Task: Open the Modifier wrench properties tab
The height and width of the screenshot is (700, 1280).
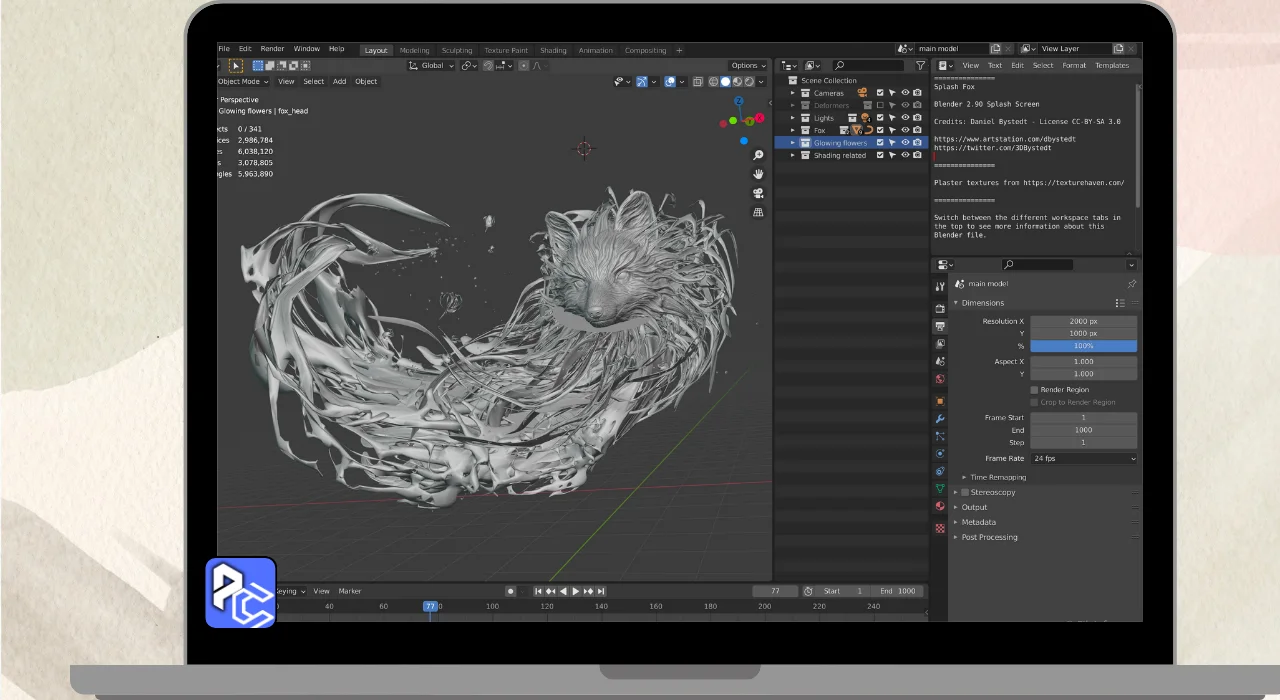Action: pos(940,419)
